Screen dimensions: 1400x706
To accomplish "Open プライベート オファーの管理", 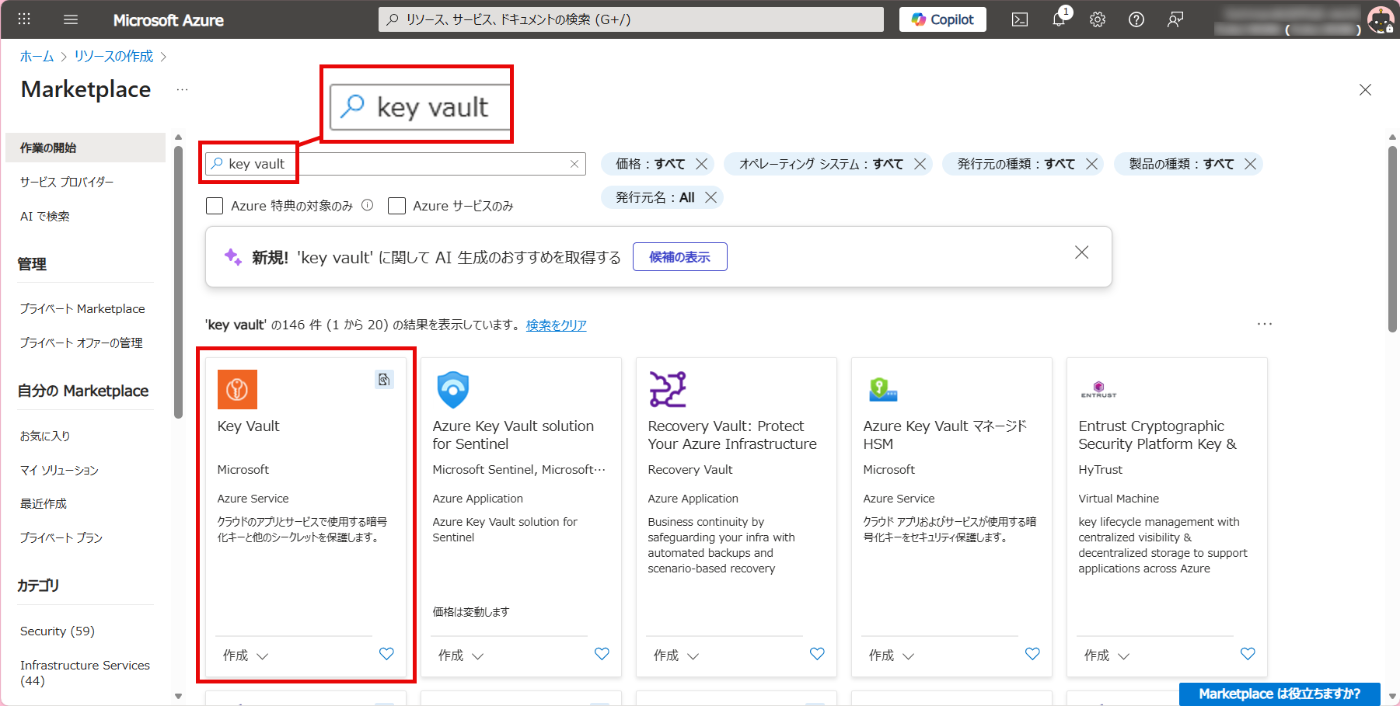I will 81,343.
